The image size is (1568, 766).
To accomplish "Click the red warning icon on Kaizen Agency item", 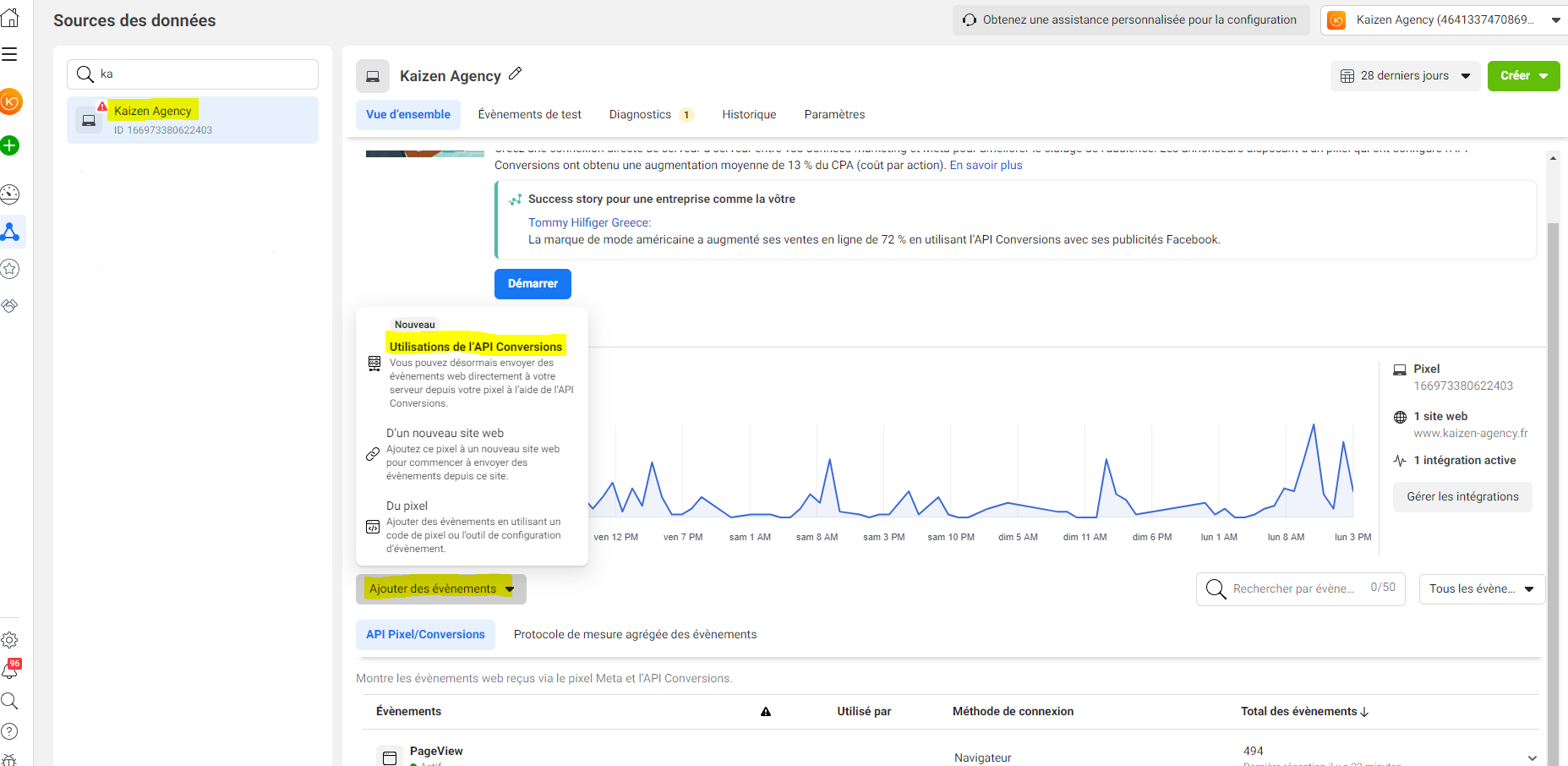I will (102, 107).
